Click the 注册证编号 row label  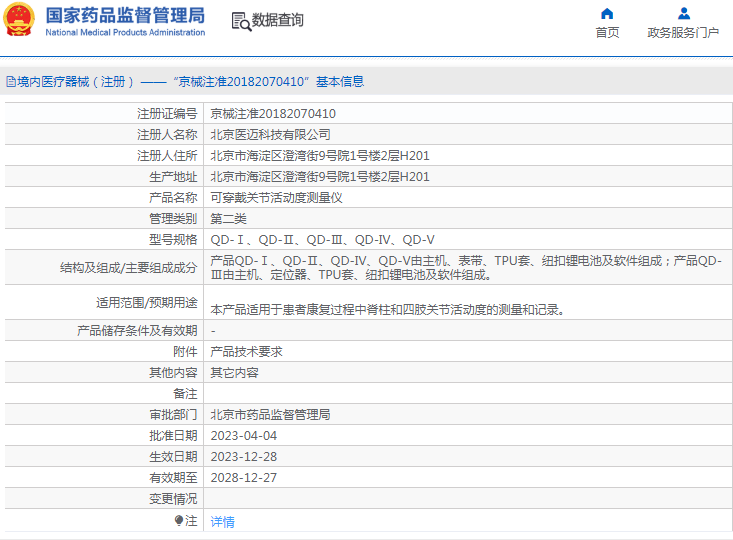coord(167,114)
